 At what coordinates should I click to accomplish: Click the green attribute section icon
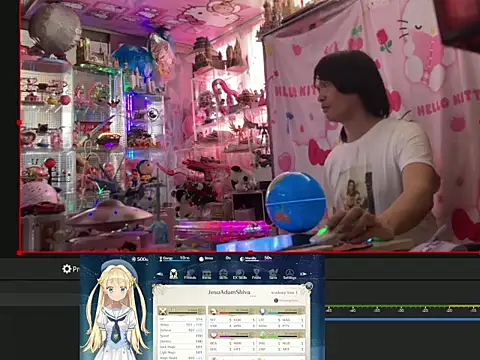tap(262, 334)
